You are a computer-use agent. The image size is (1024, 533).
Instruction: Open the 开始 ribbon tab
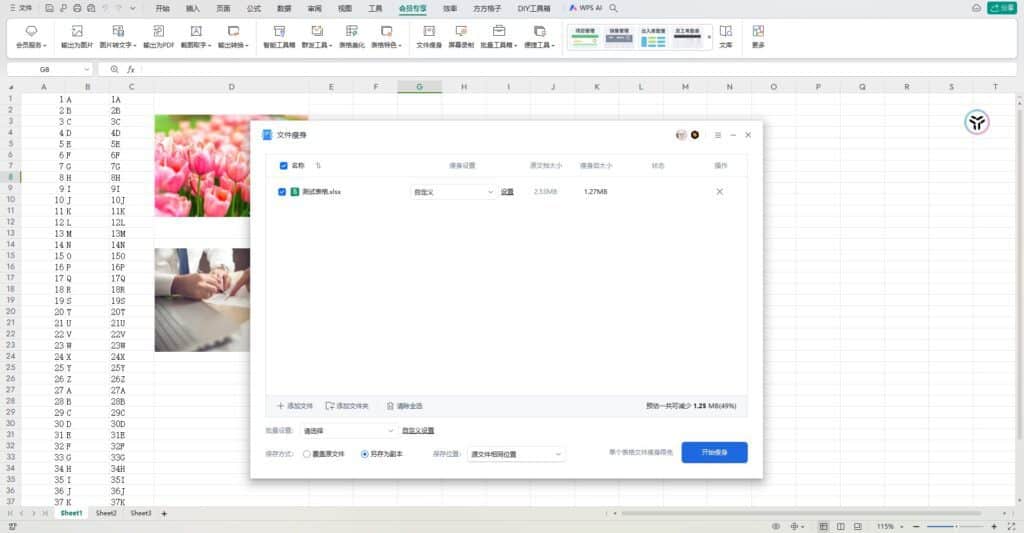(x=163, y=8)
